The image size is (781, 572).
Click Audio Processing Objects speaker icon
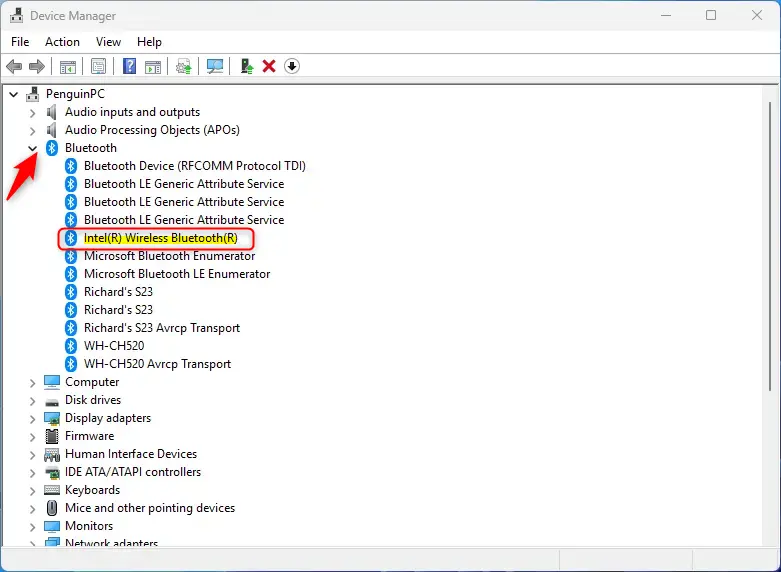pyautogui.click(x=51, y=130)
